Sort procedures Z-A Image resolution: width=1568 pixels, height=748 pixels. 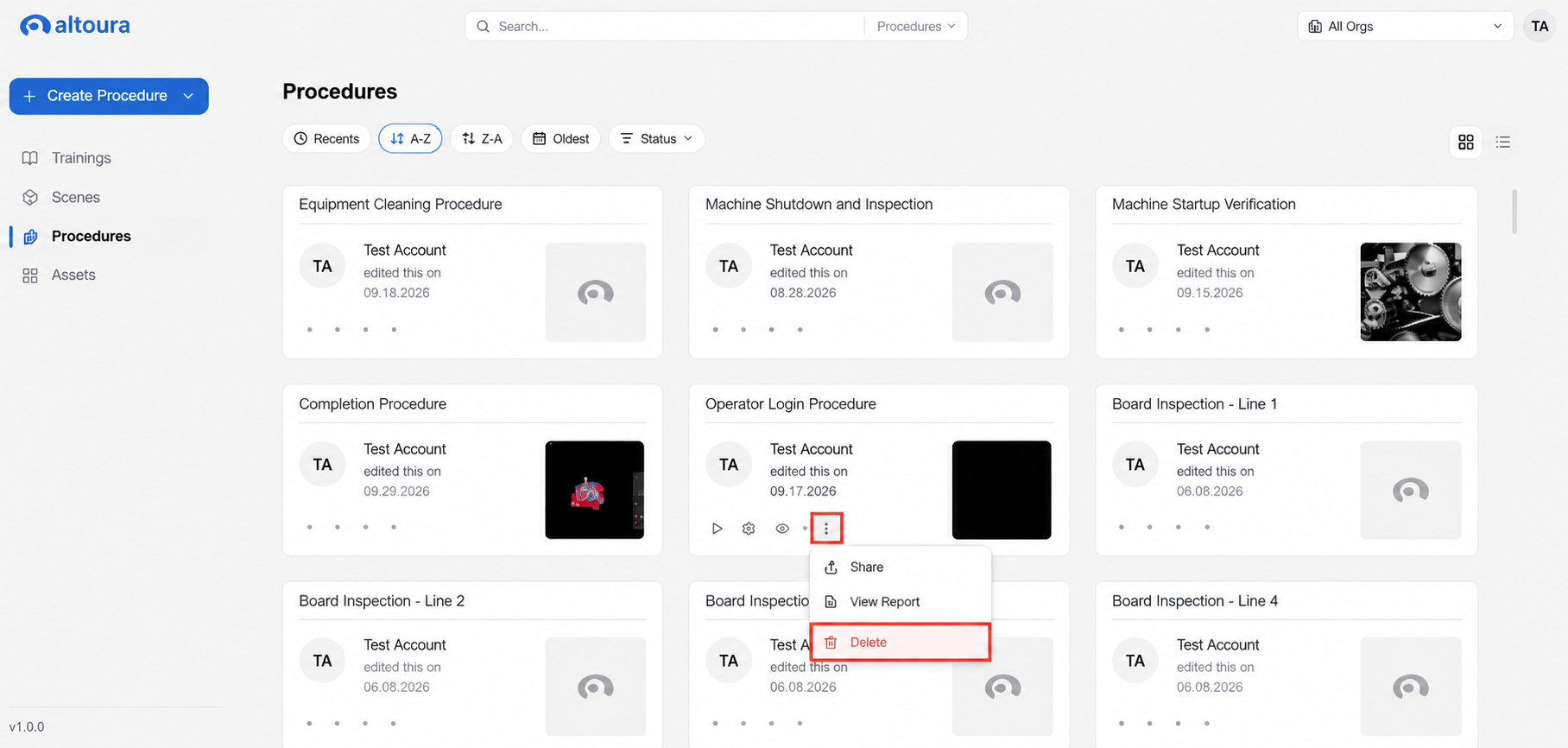point(482,139)
